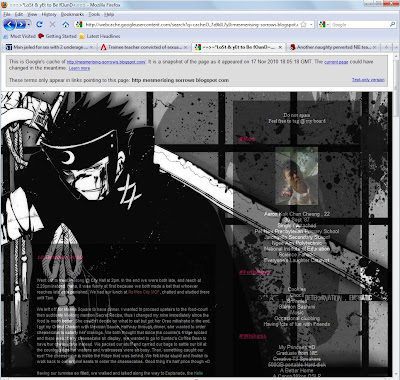Open a new tab with the plus button

(x=387, y=47)
